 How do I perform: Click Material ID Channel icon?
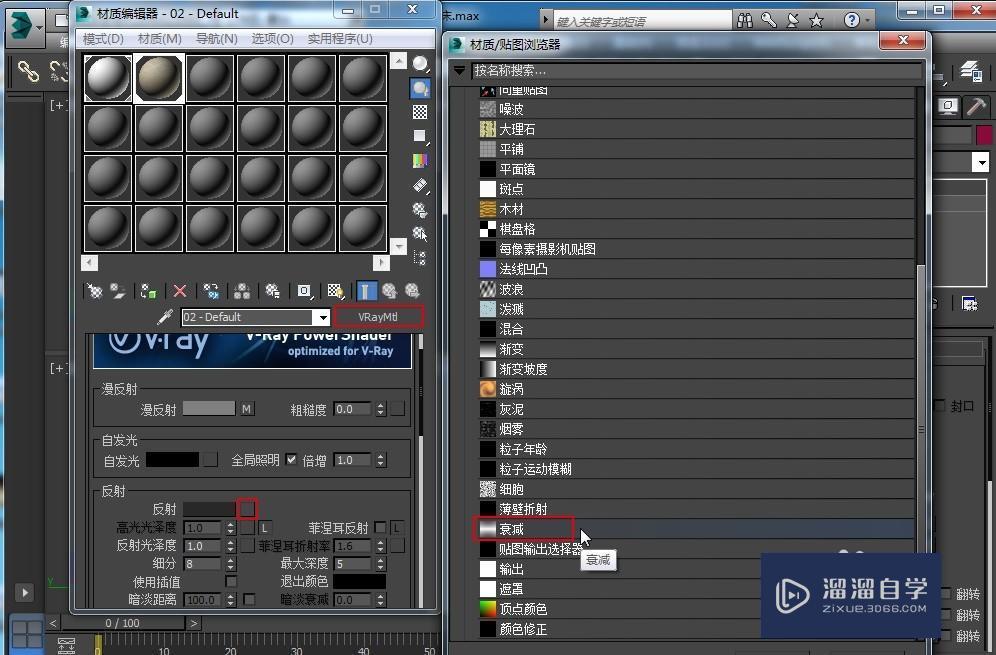304,291
